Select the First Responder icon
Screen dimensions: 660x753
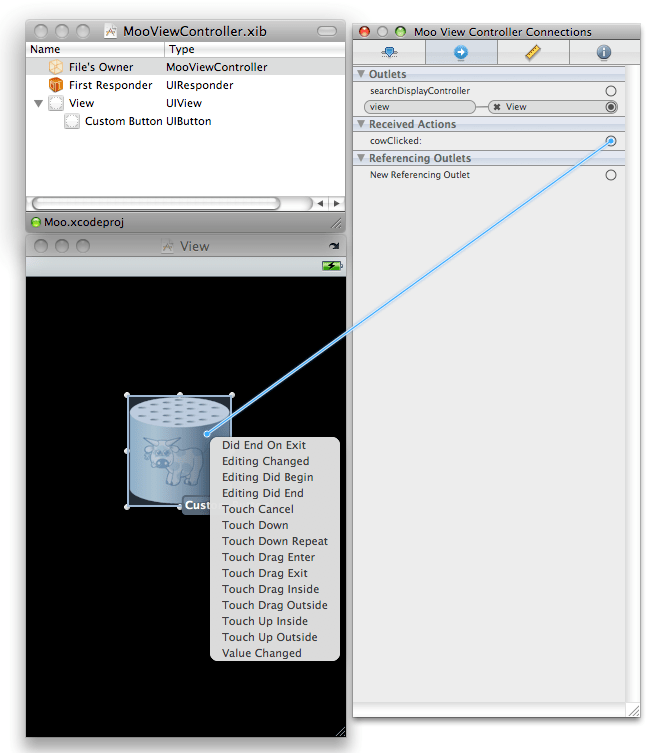coord(56,85)
